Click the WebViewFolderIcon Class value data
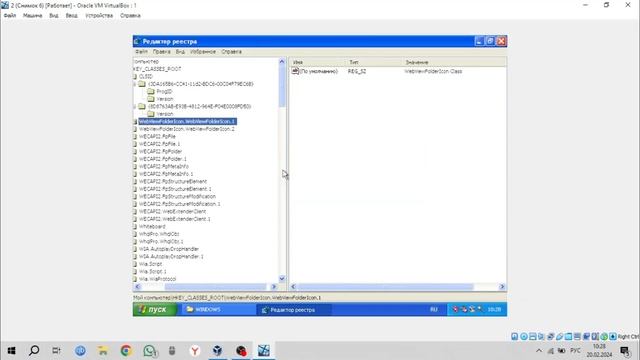The height and width of the screenshot is (360, 640). [x=433, y=71]
